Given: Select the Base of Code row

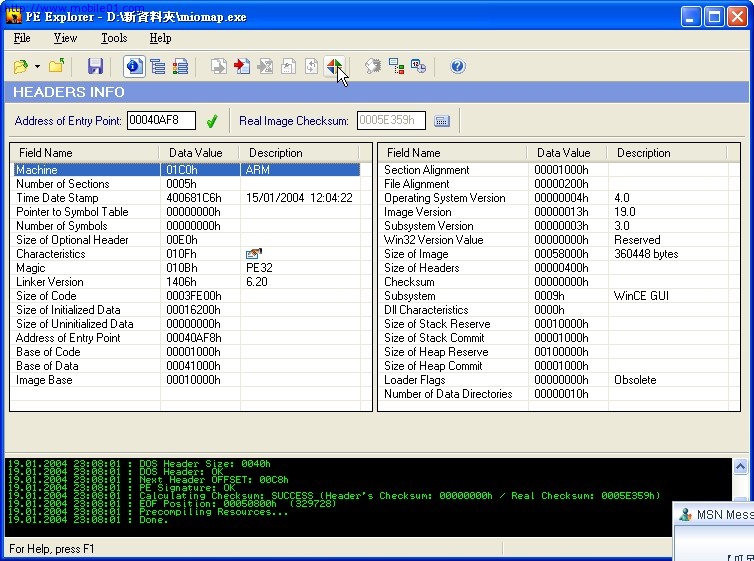Looking at the screenshot, I should coord(187,351).
